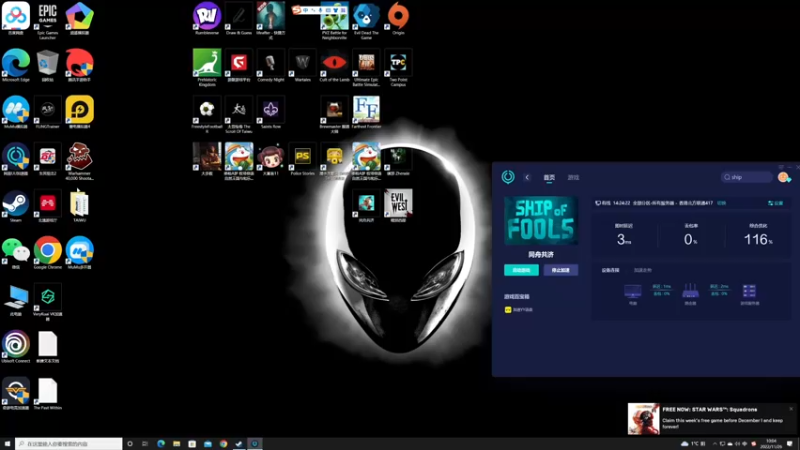Open the yellow LDPlayer emulator desktop icon
This screenshot has height=450, width=800.
(80, 113)
